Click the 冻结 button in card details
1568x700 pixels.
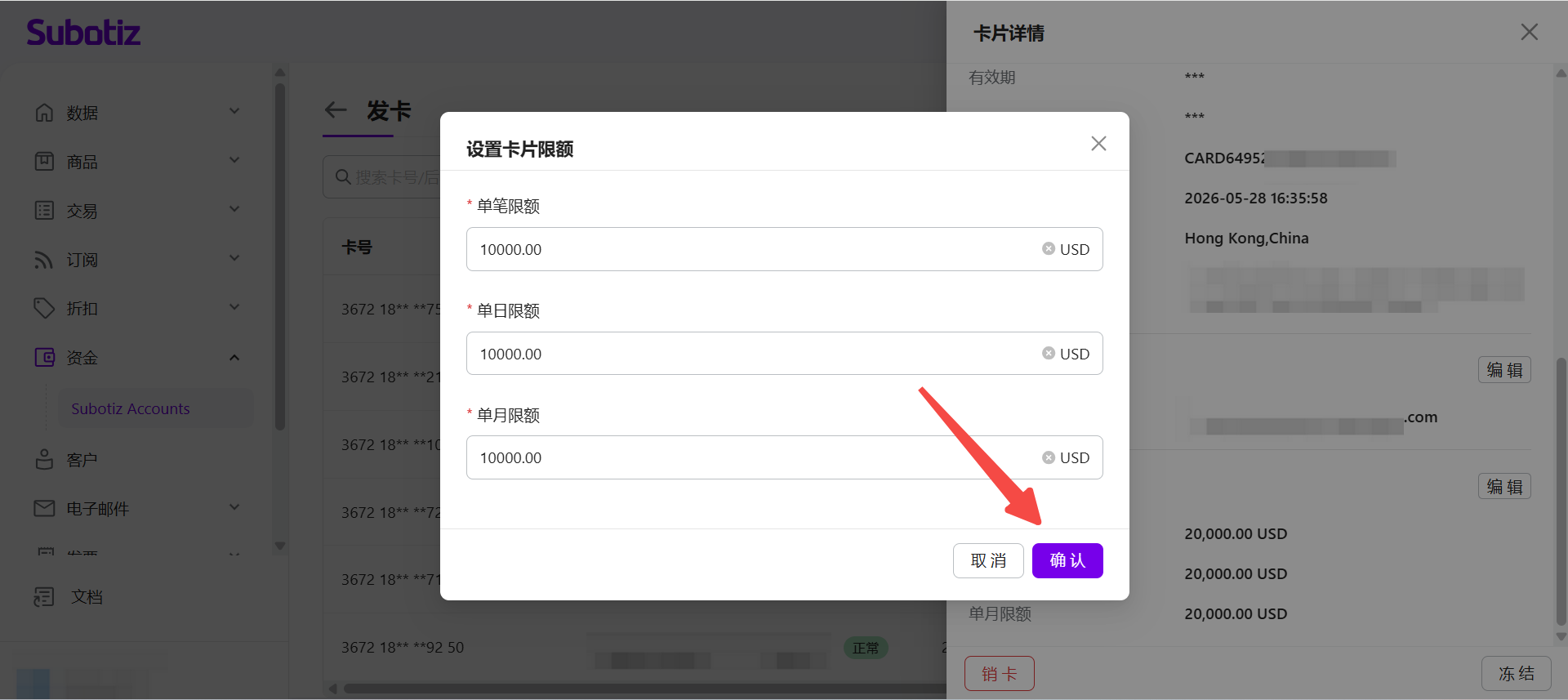coord(1517,674)
